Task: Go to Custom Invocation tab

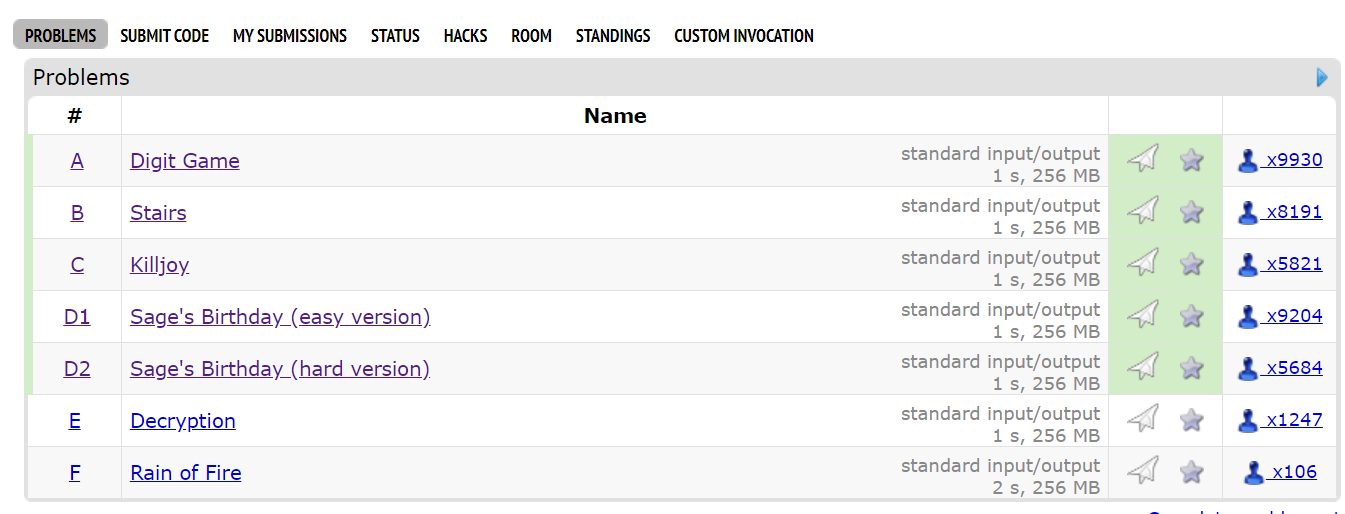Action: 744,36
